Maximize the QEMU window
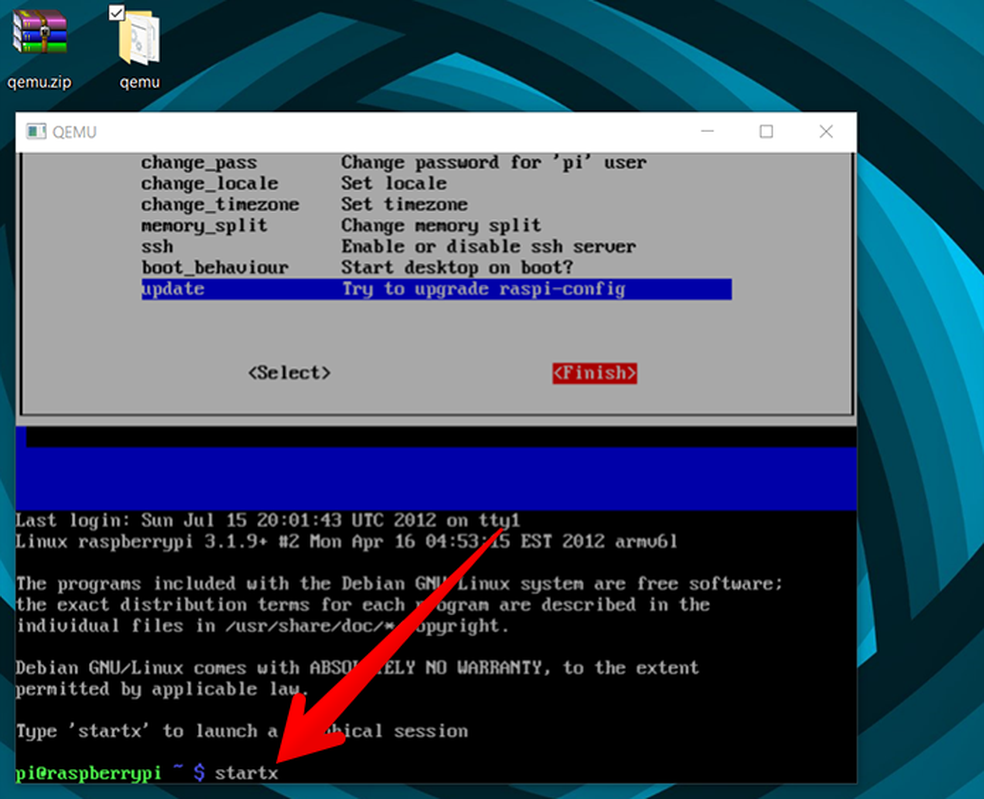The width and height of the screenshot is (984, 799). coord(766,131)
